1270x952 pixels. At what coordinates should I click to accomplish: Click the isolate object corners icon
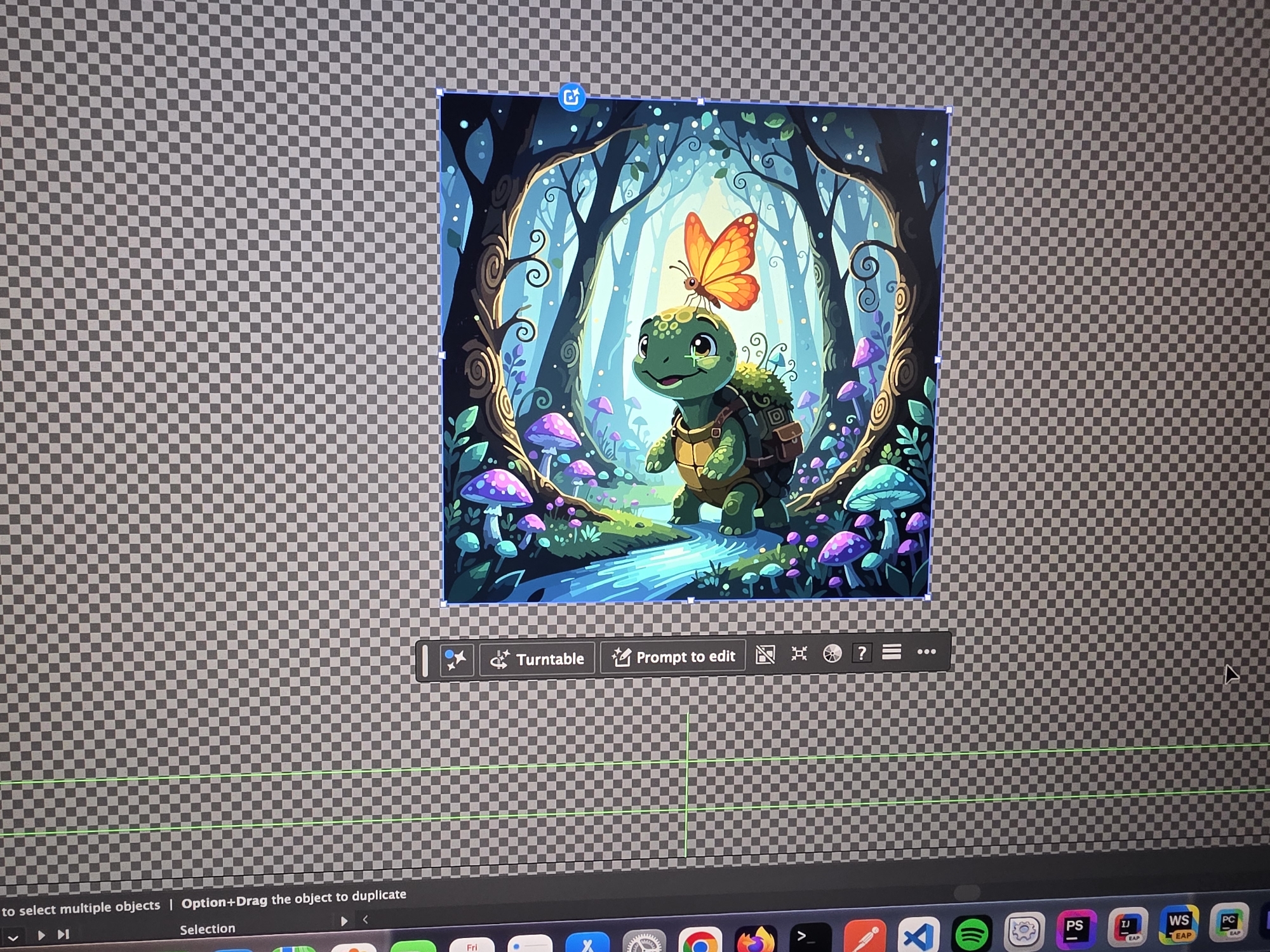tap(799, 654)
